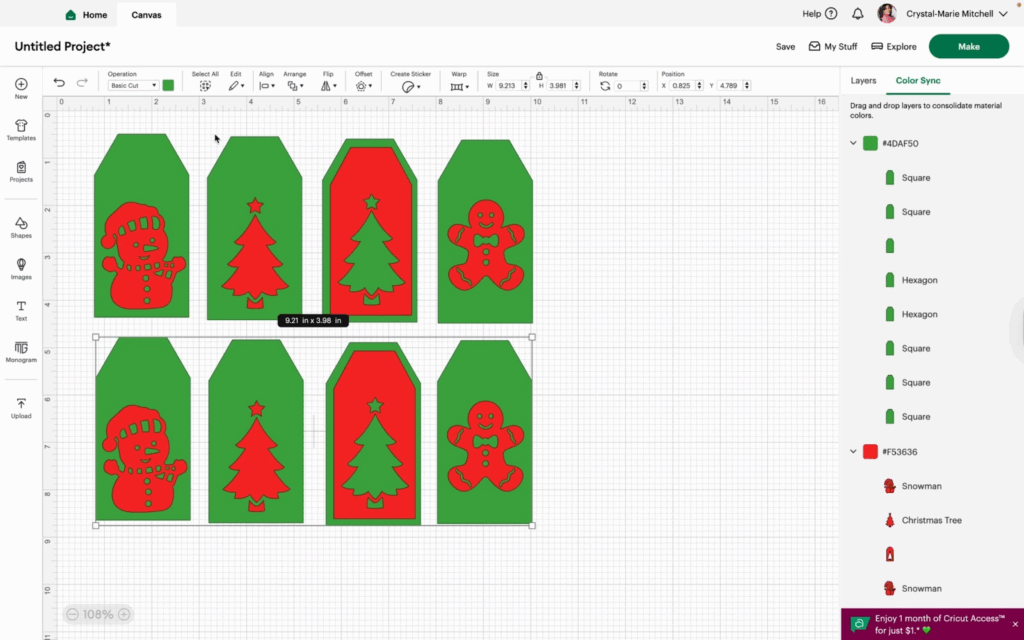The width and height of the screenshot is (1024, 640).
Task: Click the Rotate stepper arrows
Action: (x=644, y=86)
